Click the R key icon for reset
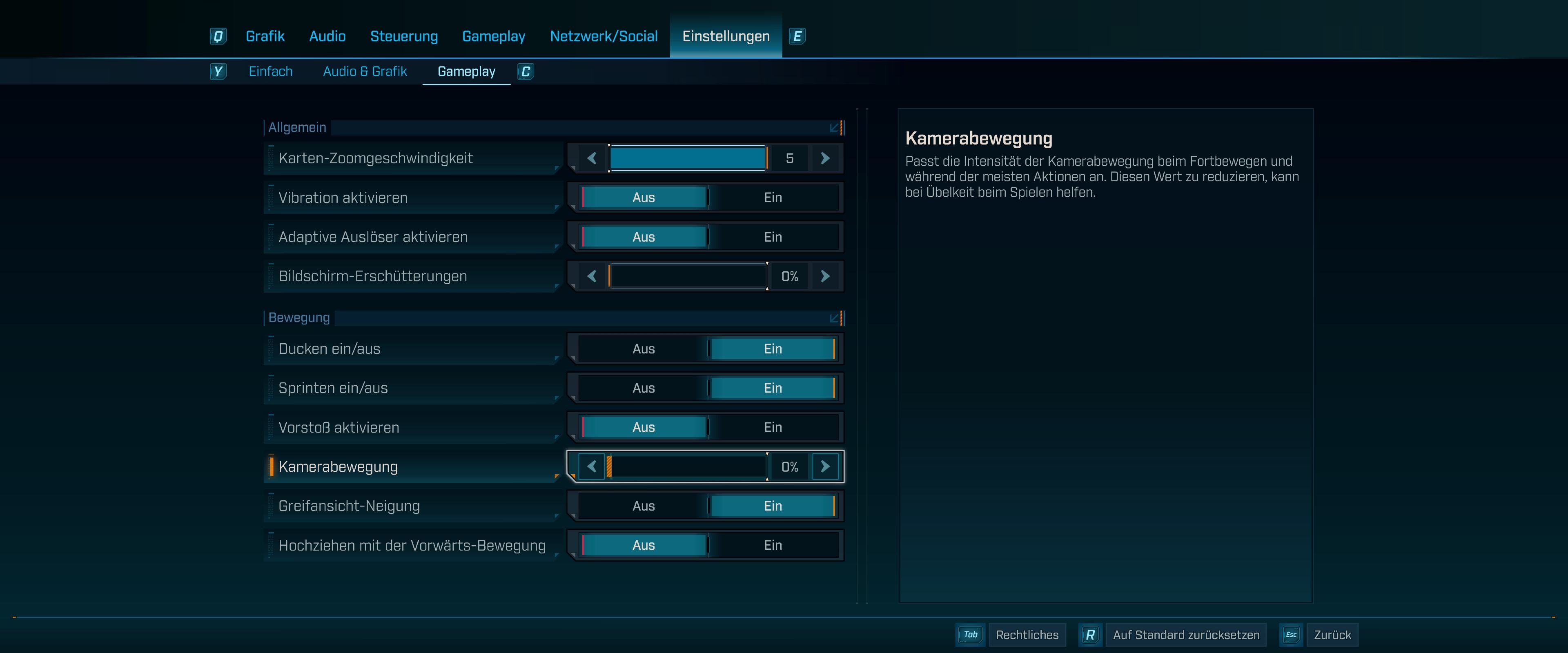This screenshot has height=653, width=1568. tap(1089, 635)
